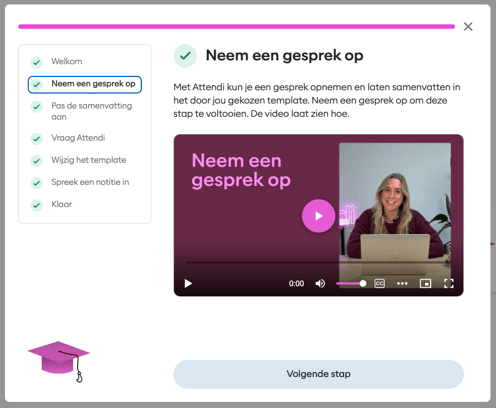496x408 pixels.
Task: Go to 'Pas de samenvatting aan' step
Action: point(92,111)
